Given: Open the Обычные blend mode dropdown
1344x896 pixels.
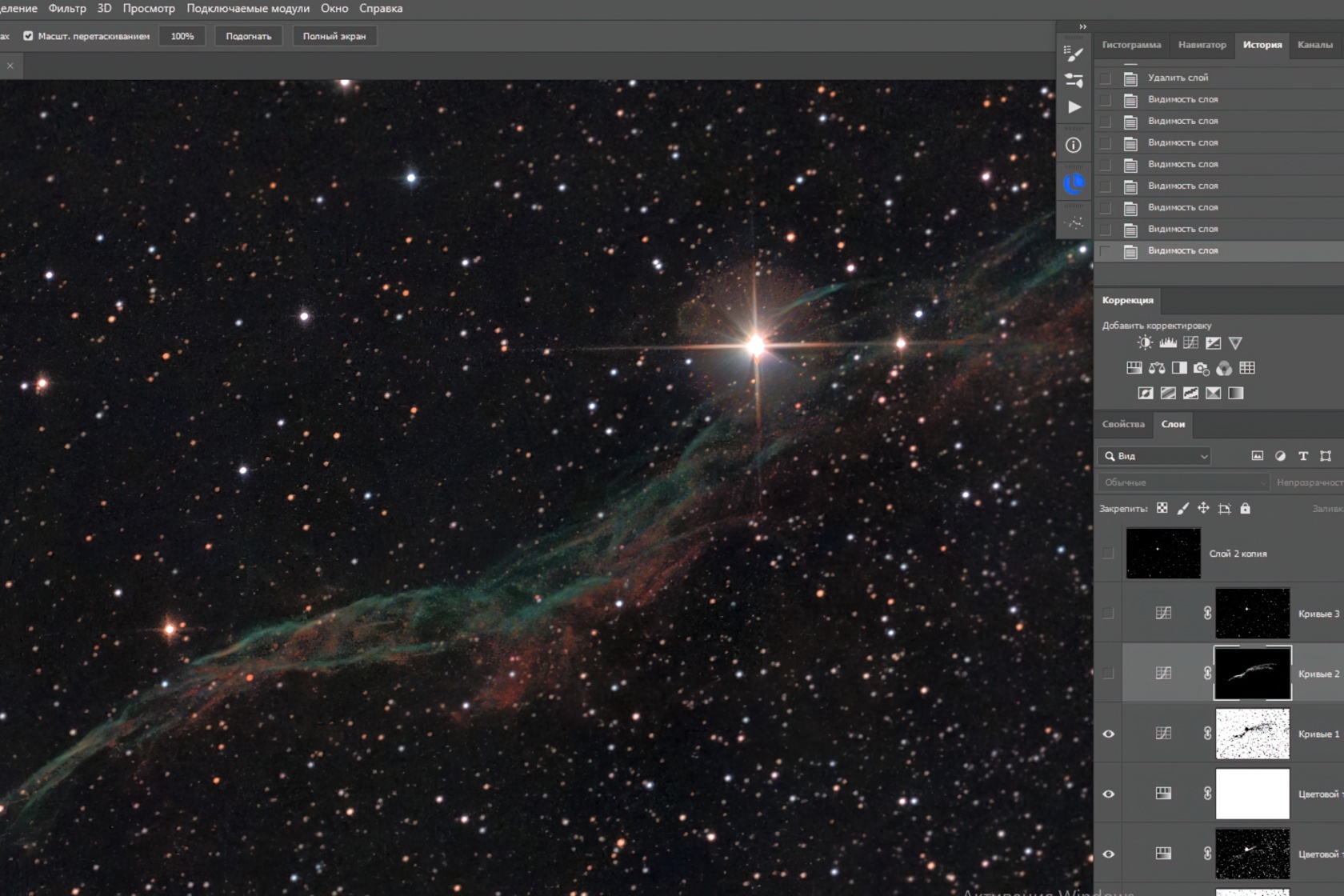Looking at the screenshot, I should point(1183,482).
